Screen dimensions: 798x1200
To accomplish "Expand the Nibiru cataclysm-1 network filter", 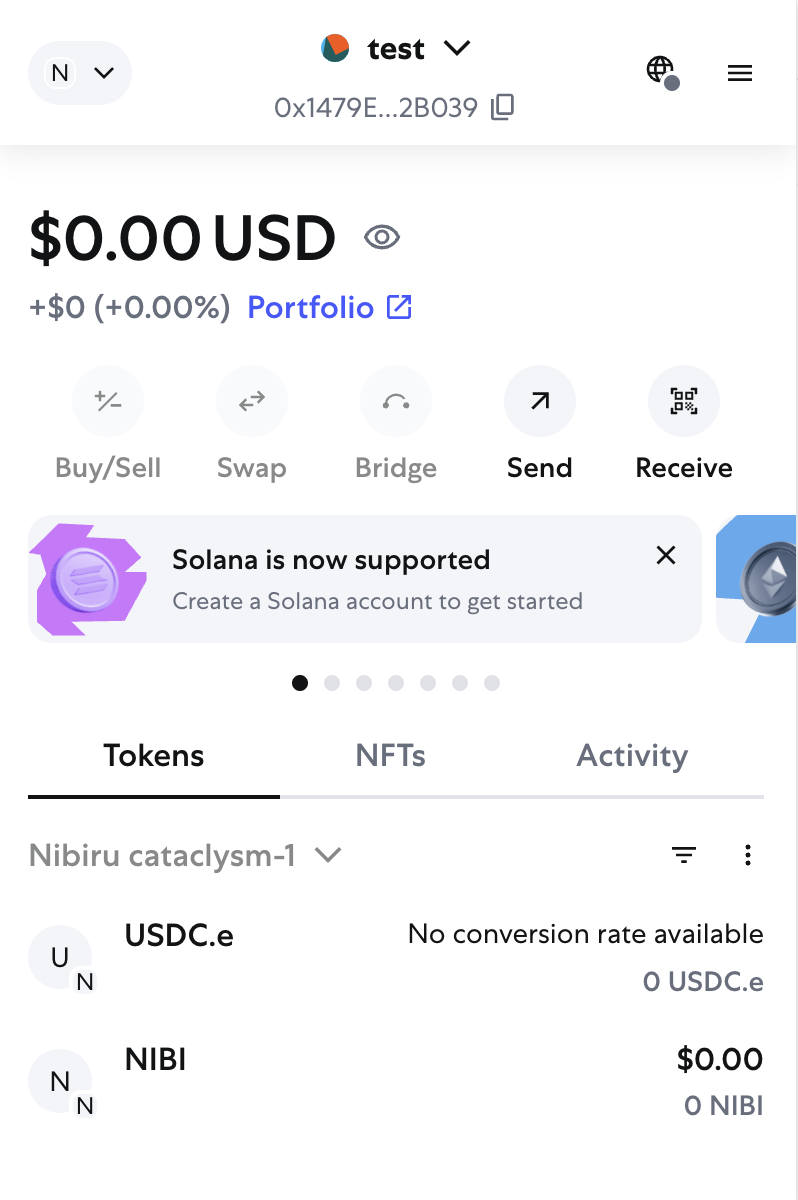I will (186, 855).
